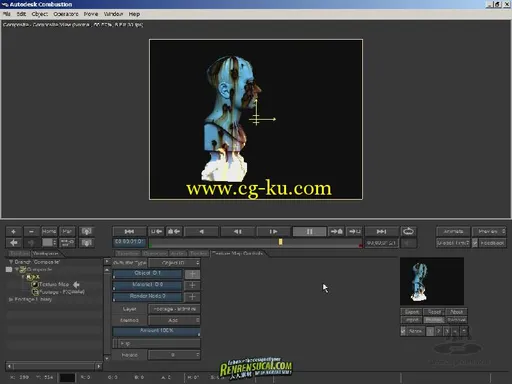This screenshot has height=384, width=512.
Task: Expand the Footage Library node
Action: click(11, 299)
